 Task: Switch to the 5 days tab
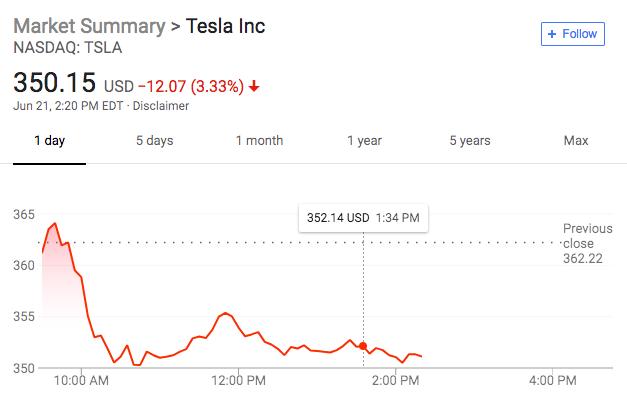154,141
